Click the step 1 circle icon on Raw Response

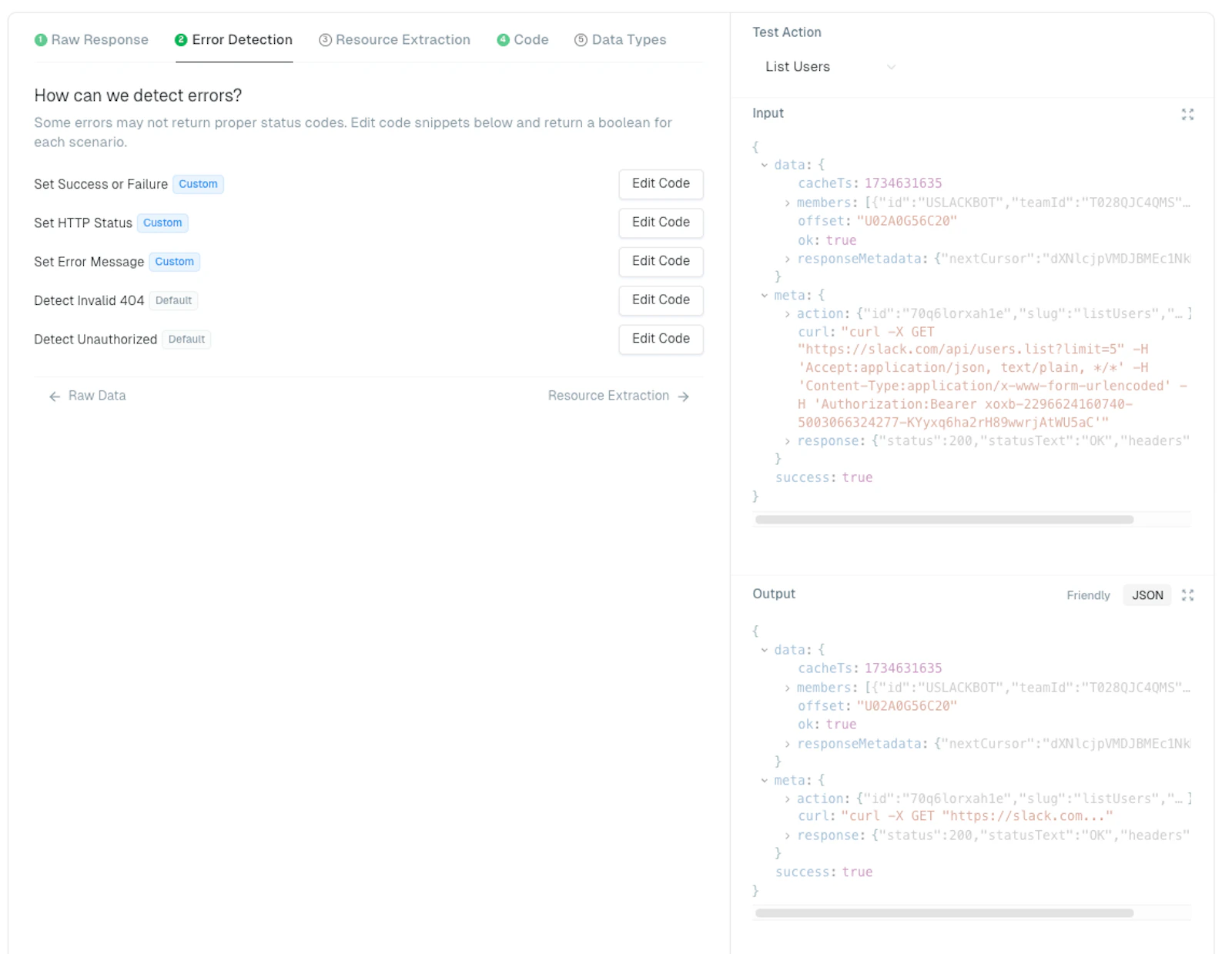coord(41,40)
